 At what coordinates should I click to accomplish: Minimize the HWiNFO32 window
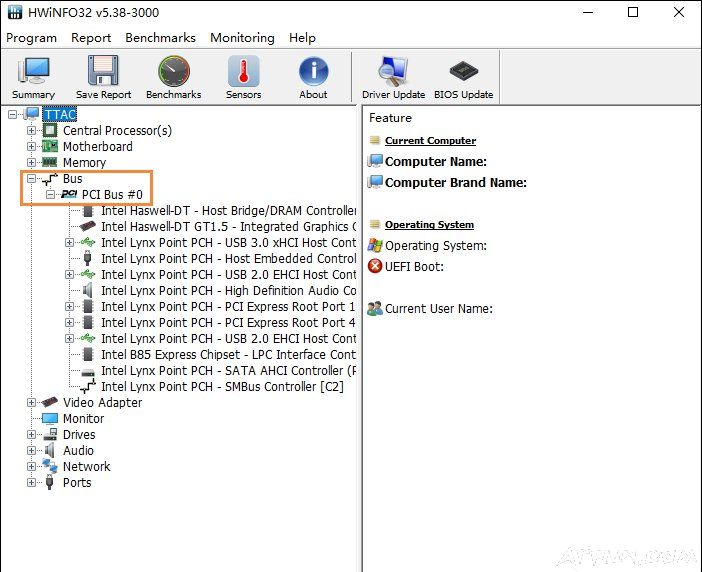click(588, 12)
